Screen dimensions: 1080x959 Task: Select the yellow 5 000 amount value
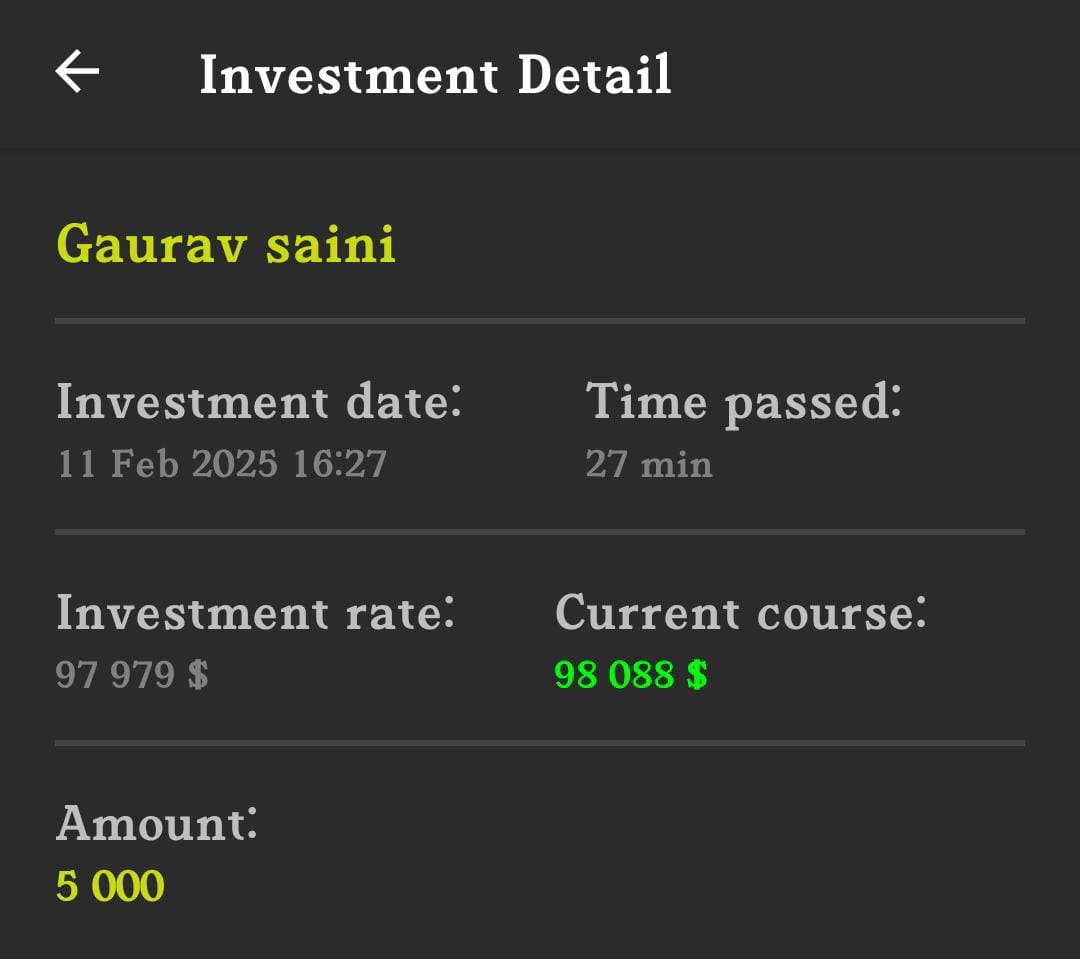coord(110,886)
